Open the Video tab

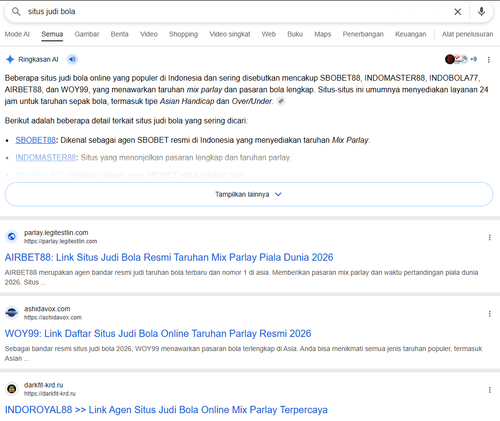(149, 34)
